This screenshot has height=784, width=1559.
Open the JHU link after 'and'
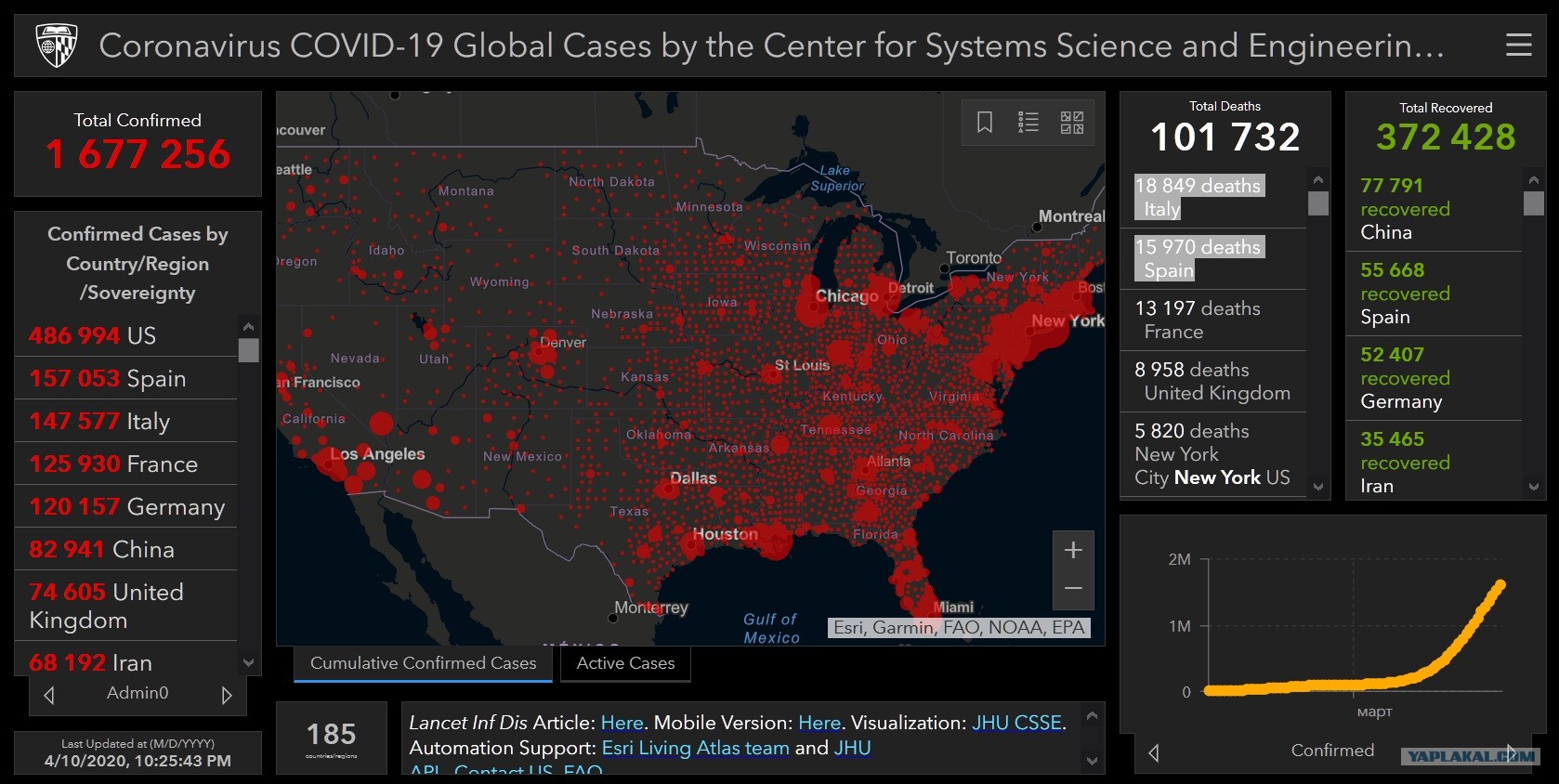coord(852,748)
